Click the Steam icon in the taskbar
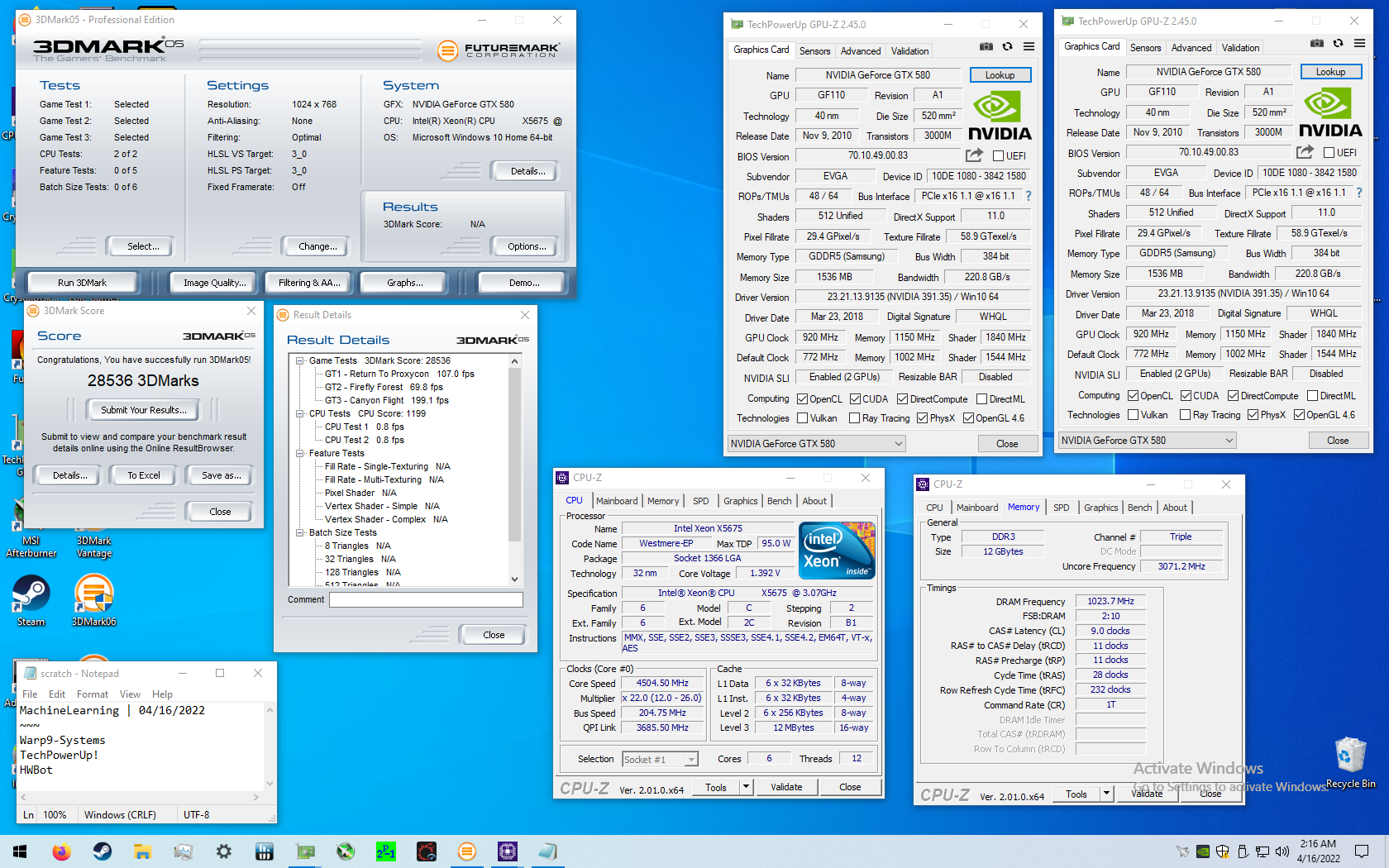The height and width of the screenshot is (868, 1389). click(x=103, y=851)
